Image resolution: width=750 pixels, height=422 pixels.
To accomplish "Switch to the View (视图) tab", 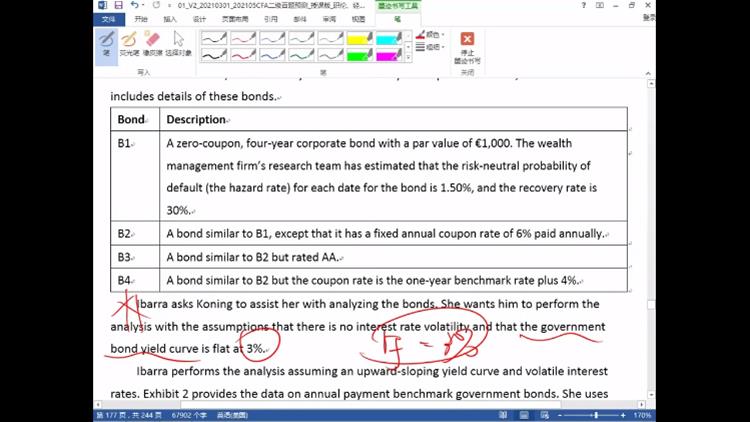I will [358, 19].
